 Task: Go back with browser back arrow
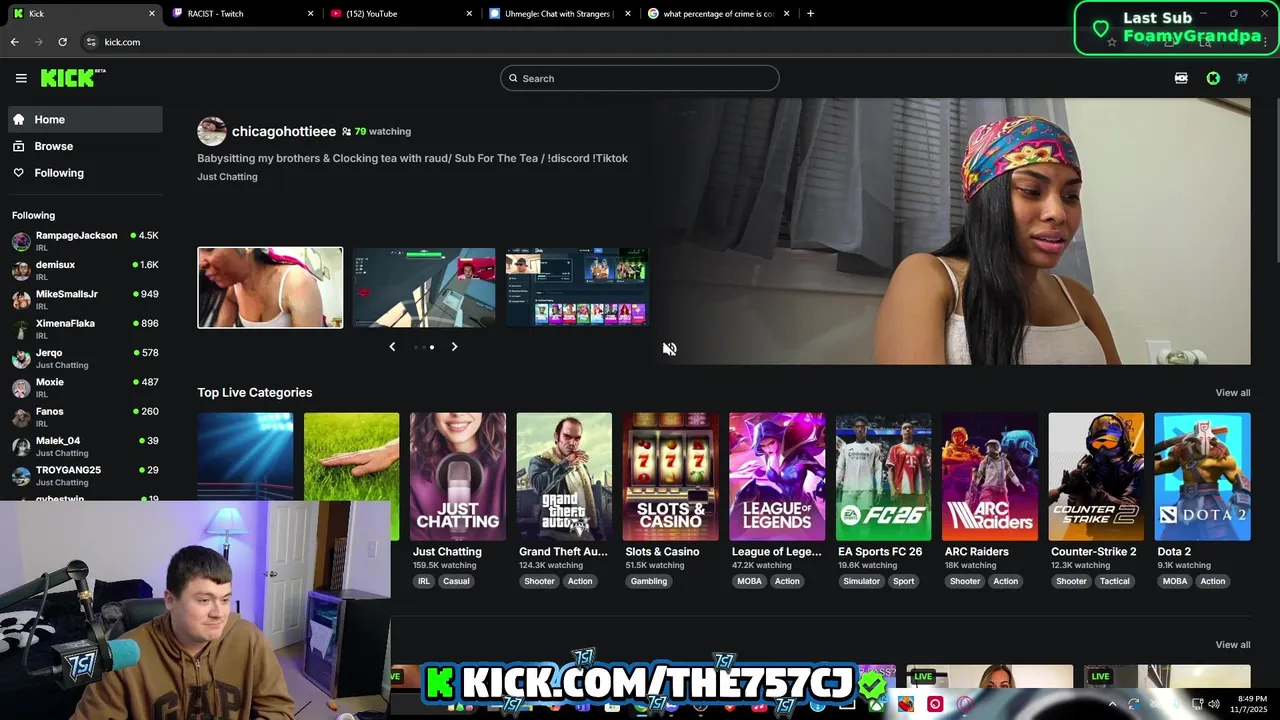[14, 42]
